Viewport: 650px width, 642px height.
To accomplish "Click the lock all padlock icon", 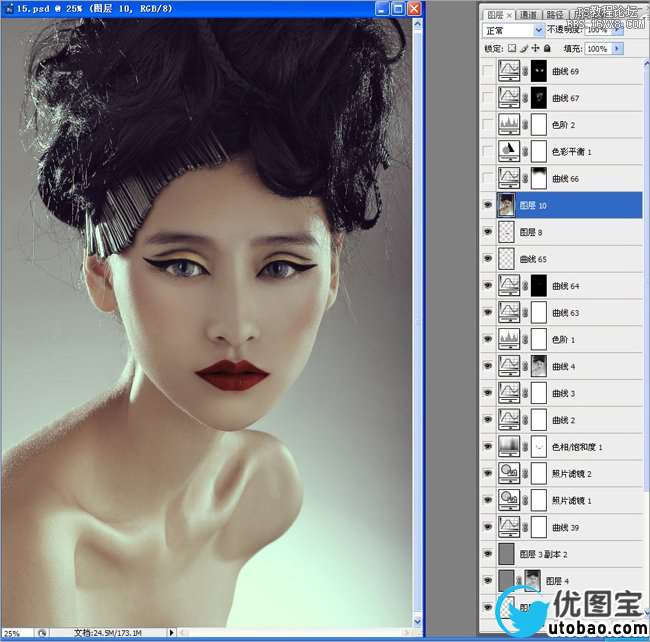I will pyautogui.click(x=547, y=48).
